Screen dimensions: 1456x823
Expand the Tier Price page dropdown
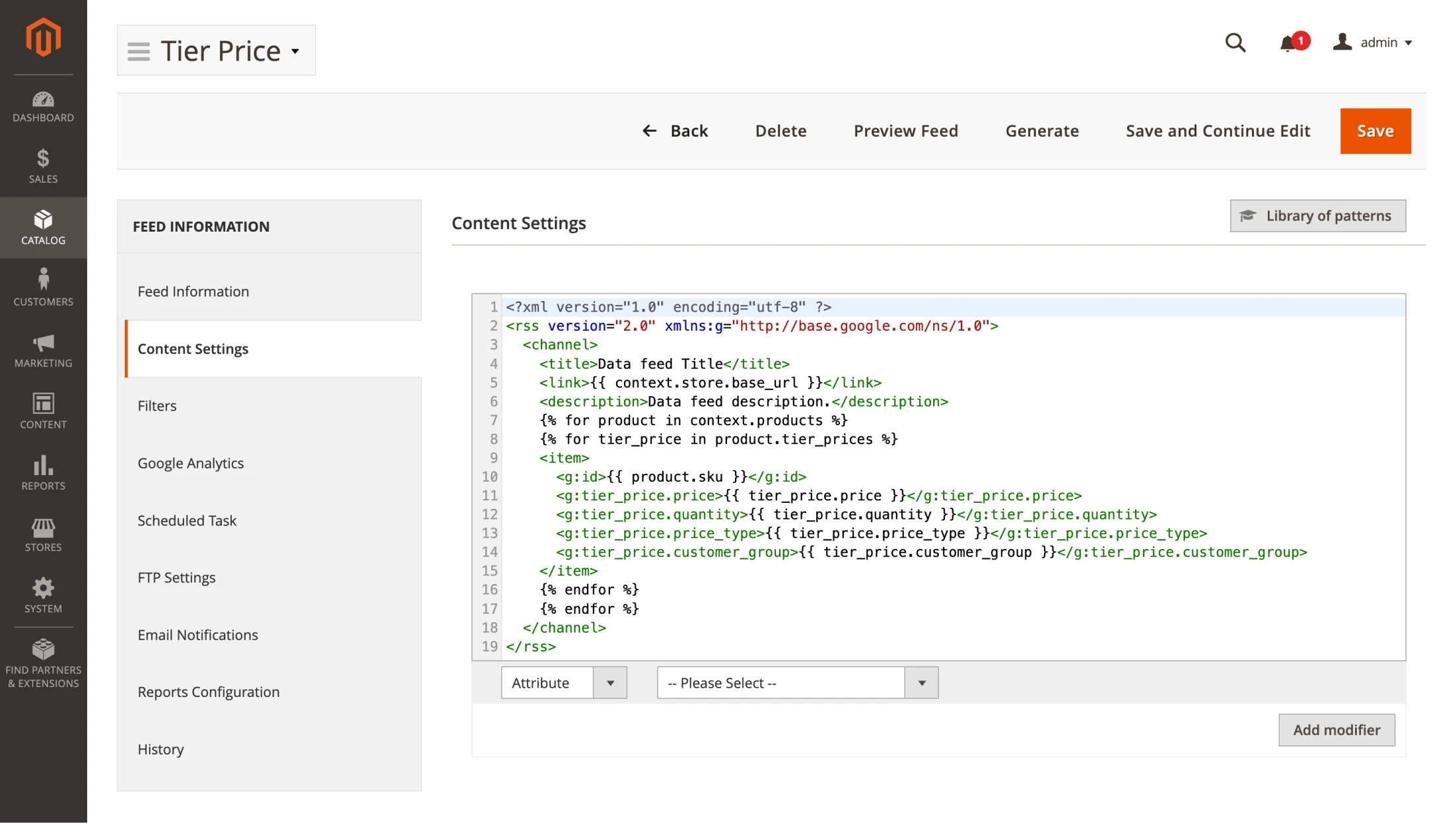[295, 51]
